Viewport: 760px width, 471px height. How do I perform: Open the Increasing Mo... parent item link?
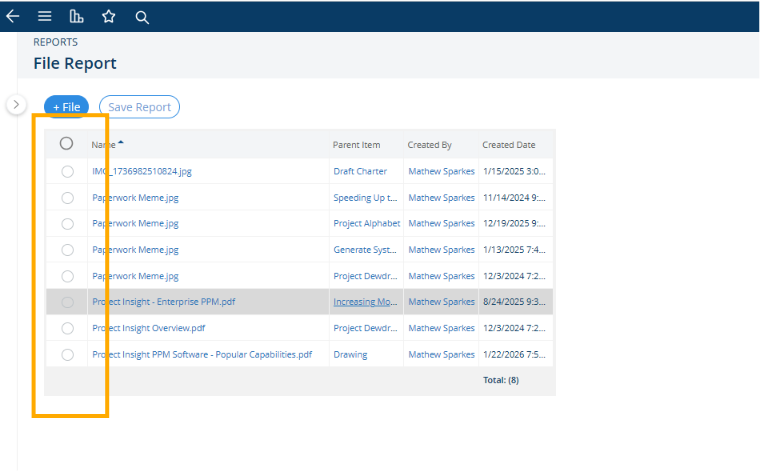point(365,302)
